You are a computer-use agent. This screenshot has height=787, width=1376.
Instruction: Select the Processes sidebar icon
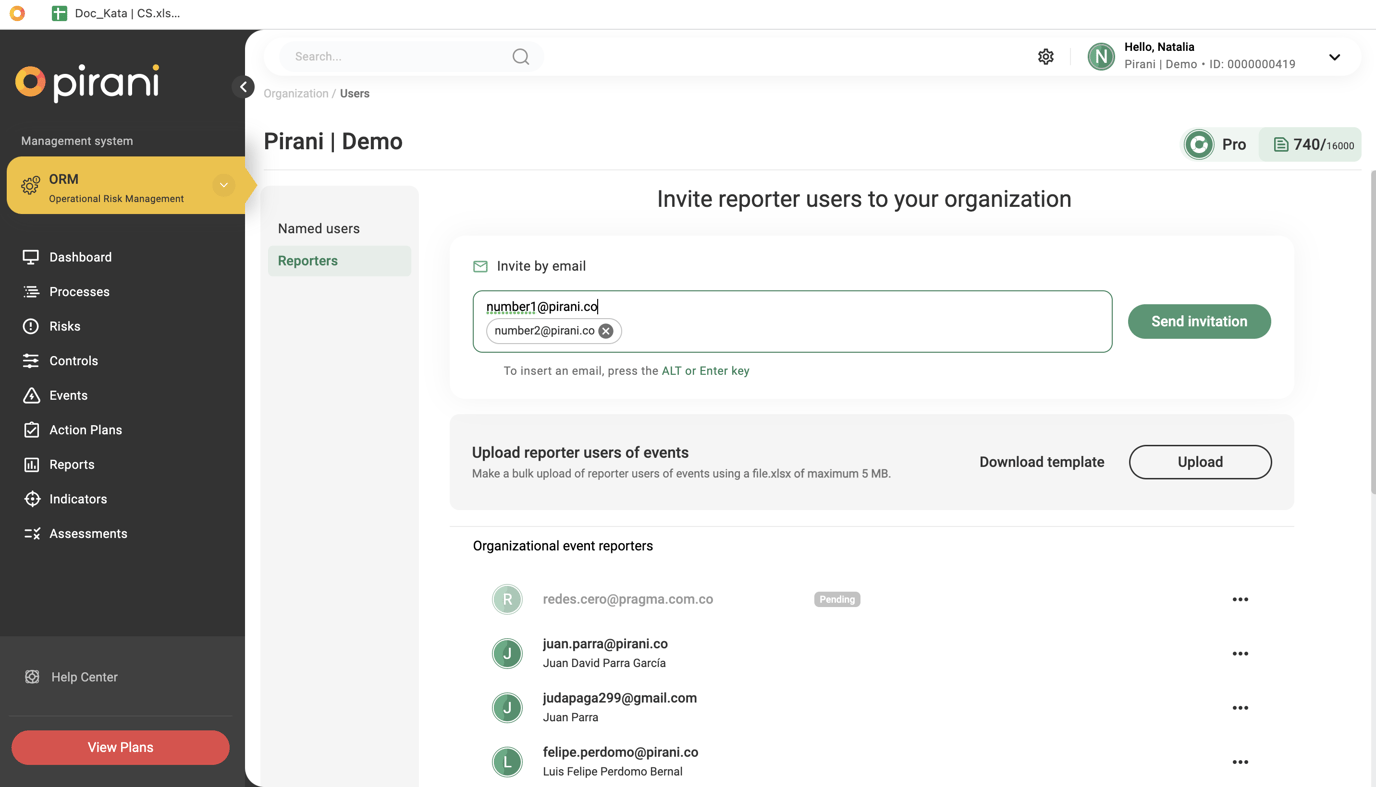click(30, 291)
